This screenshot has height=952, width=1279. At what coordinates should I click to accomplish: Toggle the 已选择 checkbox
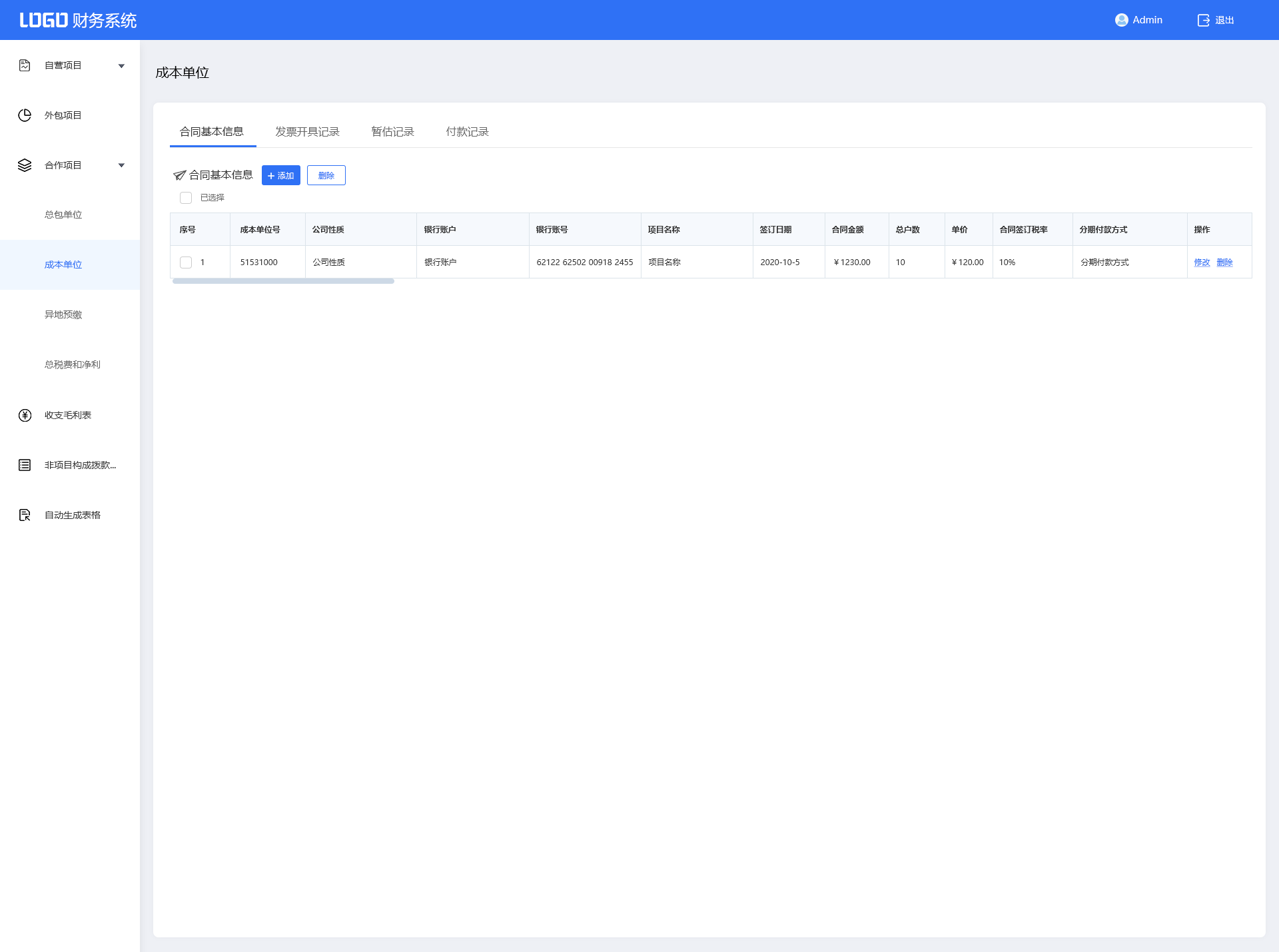pos(186,198)
